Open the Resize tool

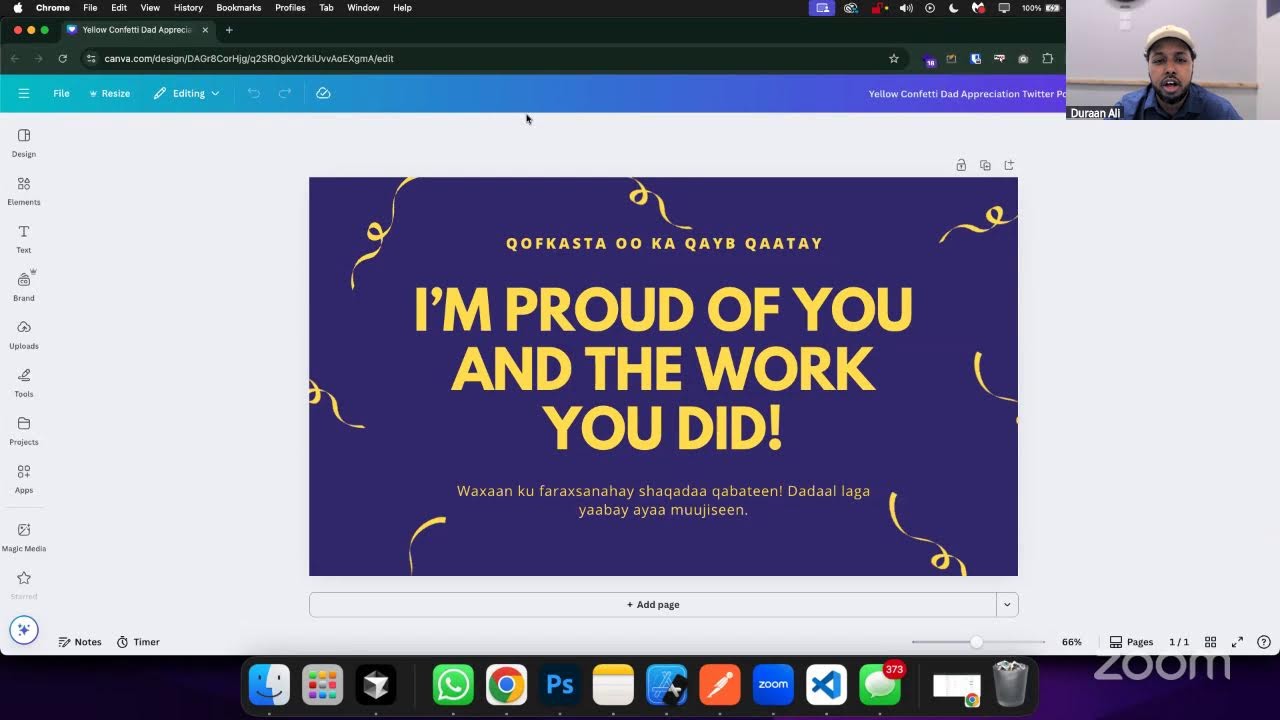tap(109, 93)
